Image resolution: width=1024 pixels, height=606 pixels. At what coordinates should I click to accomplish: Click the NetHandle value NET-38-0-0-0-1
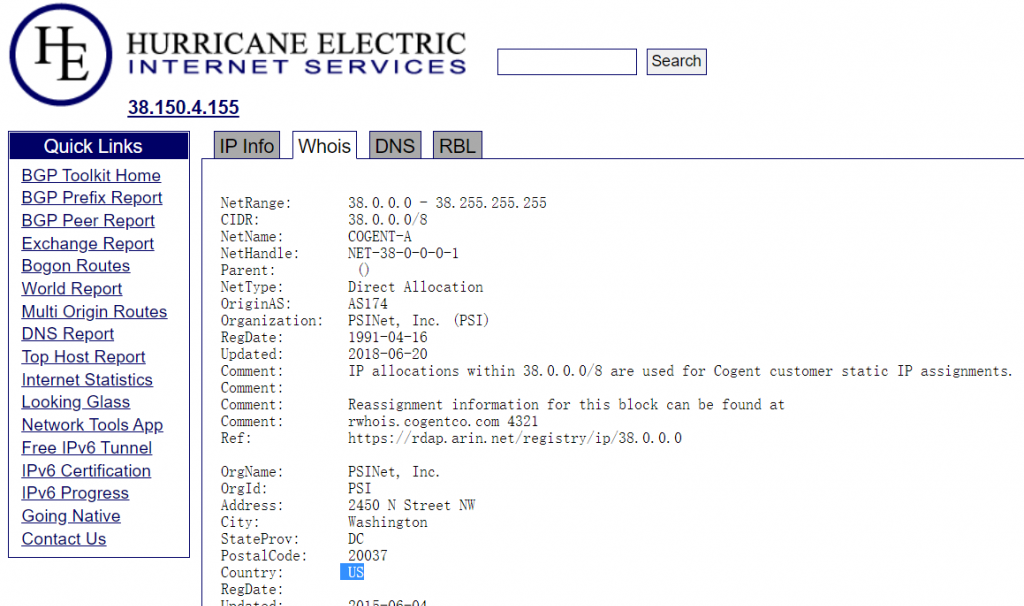click(403, 253)
